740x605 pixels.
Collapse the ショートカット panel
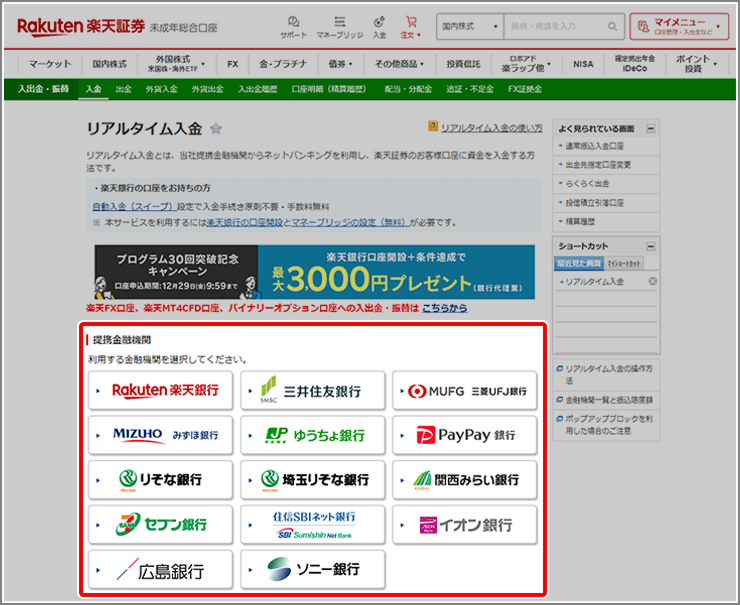[x=650, y=246]
